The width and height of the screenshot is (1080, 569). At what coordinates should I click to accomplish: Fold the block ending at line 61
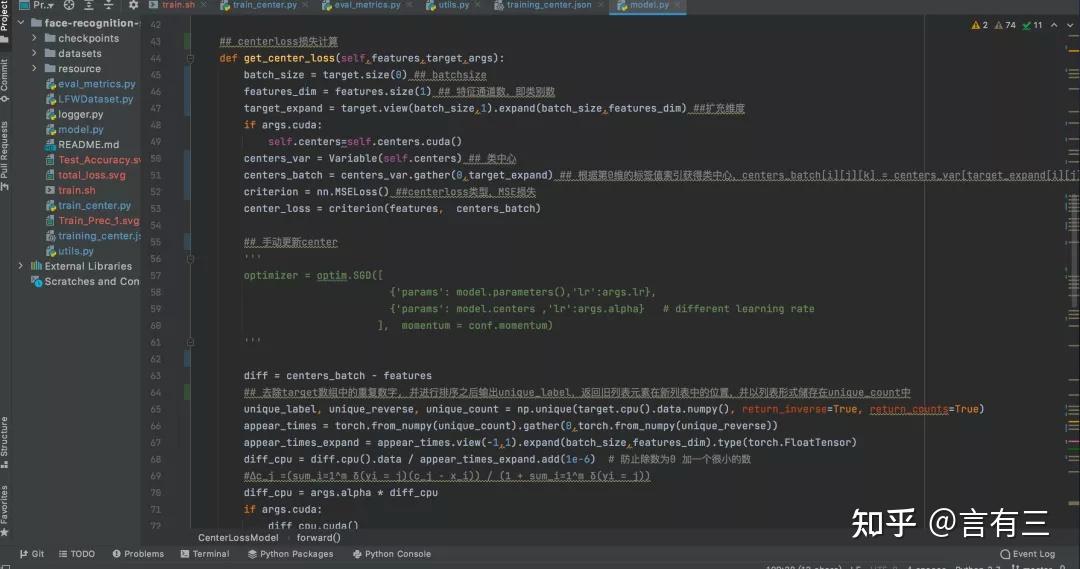[x=191, y=342]
